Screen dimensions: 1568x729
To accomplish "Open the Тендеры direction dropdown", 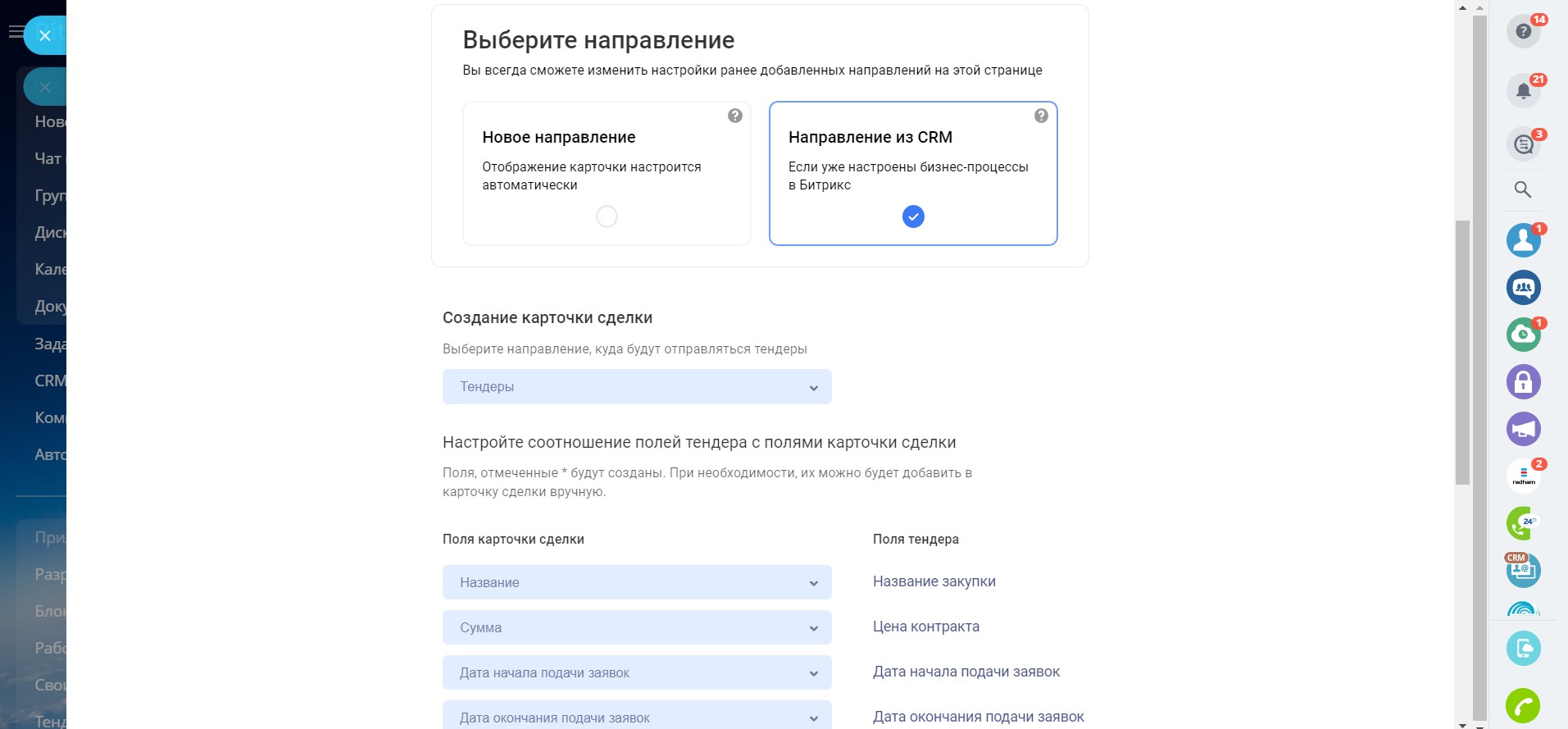I will tap(637, 387).
